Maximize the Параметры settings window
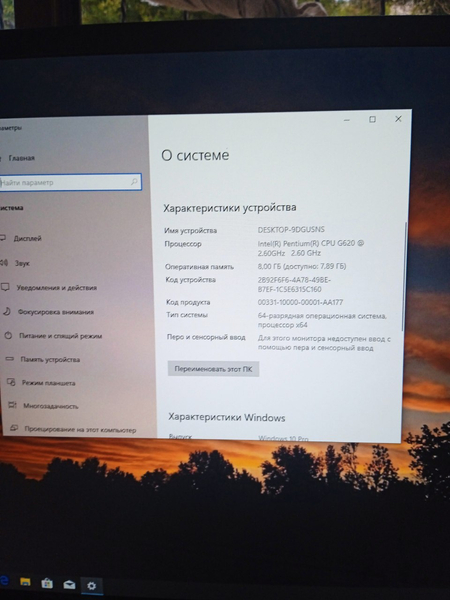Viewport: 450px width, 600px height. [x=372, y=119]
